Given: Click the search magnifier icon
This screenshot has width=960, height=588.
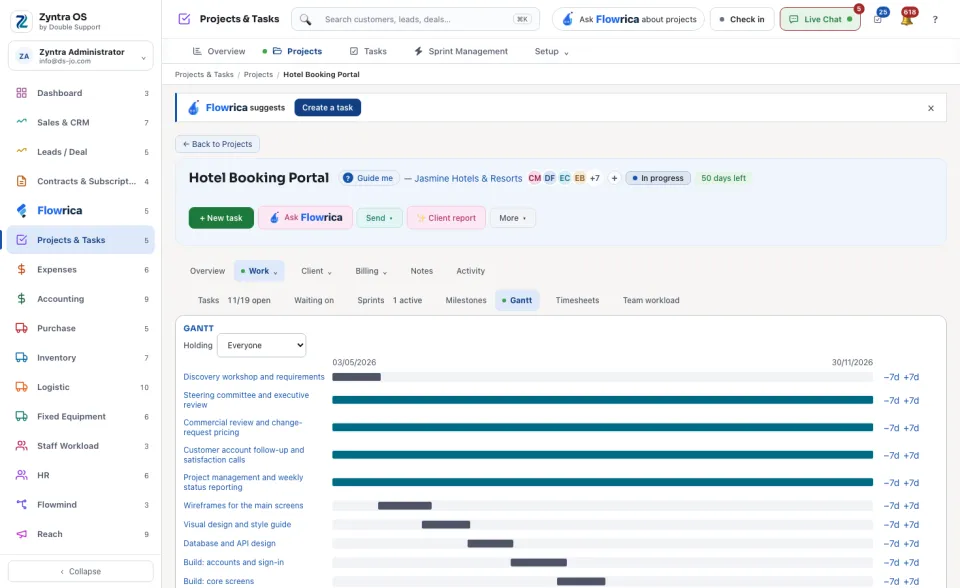Looking at the screenshot, I should click(306, 20).
